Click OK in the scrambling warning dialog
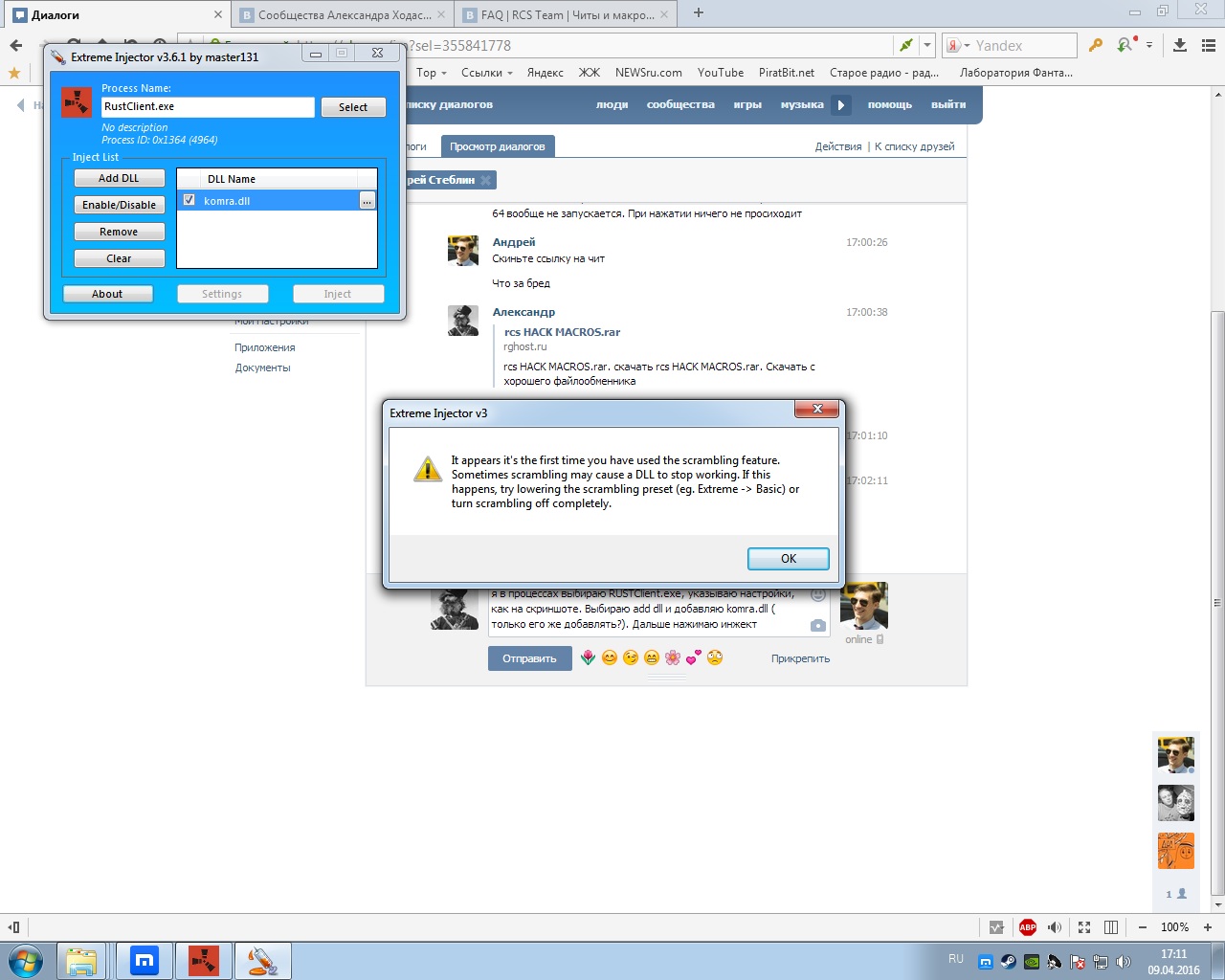 (789, 559)
